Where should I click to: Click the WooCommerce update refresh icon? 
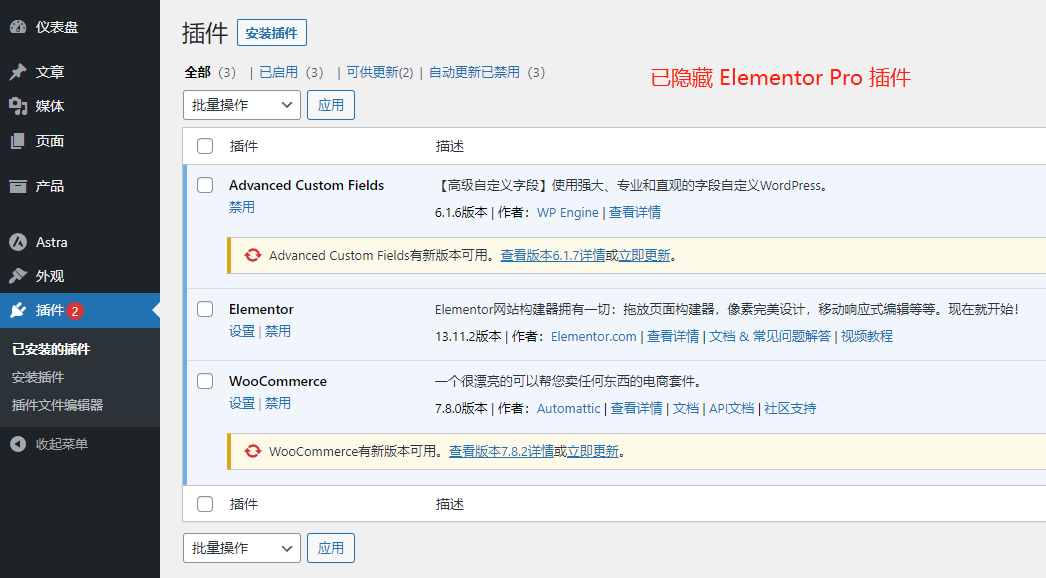(x=252, y=451)
